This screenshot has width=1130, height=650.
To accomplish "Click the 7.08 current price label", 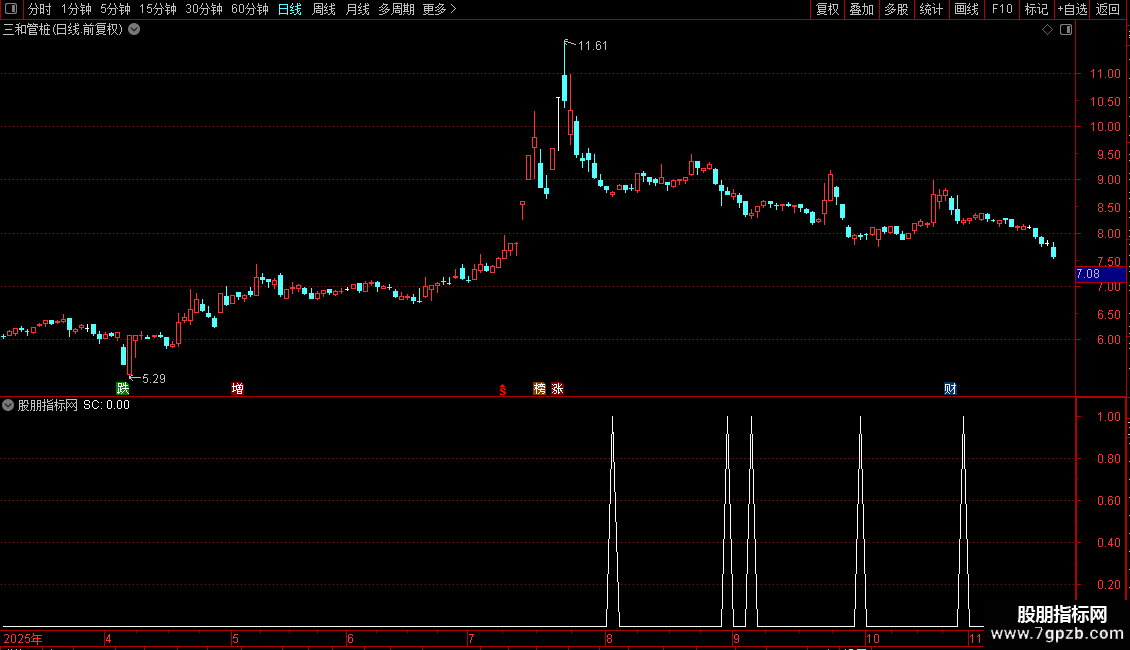I will tap(1100, 274).
